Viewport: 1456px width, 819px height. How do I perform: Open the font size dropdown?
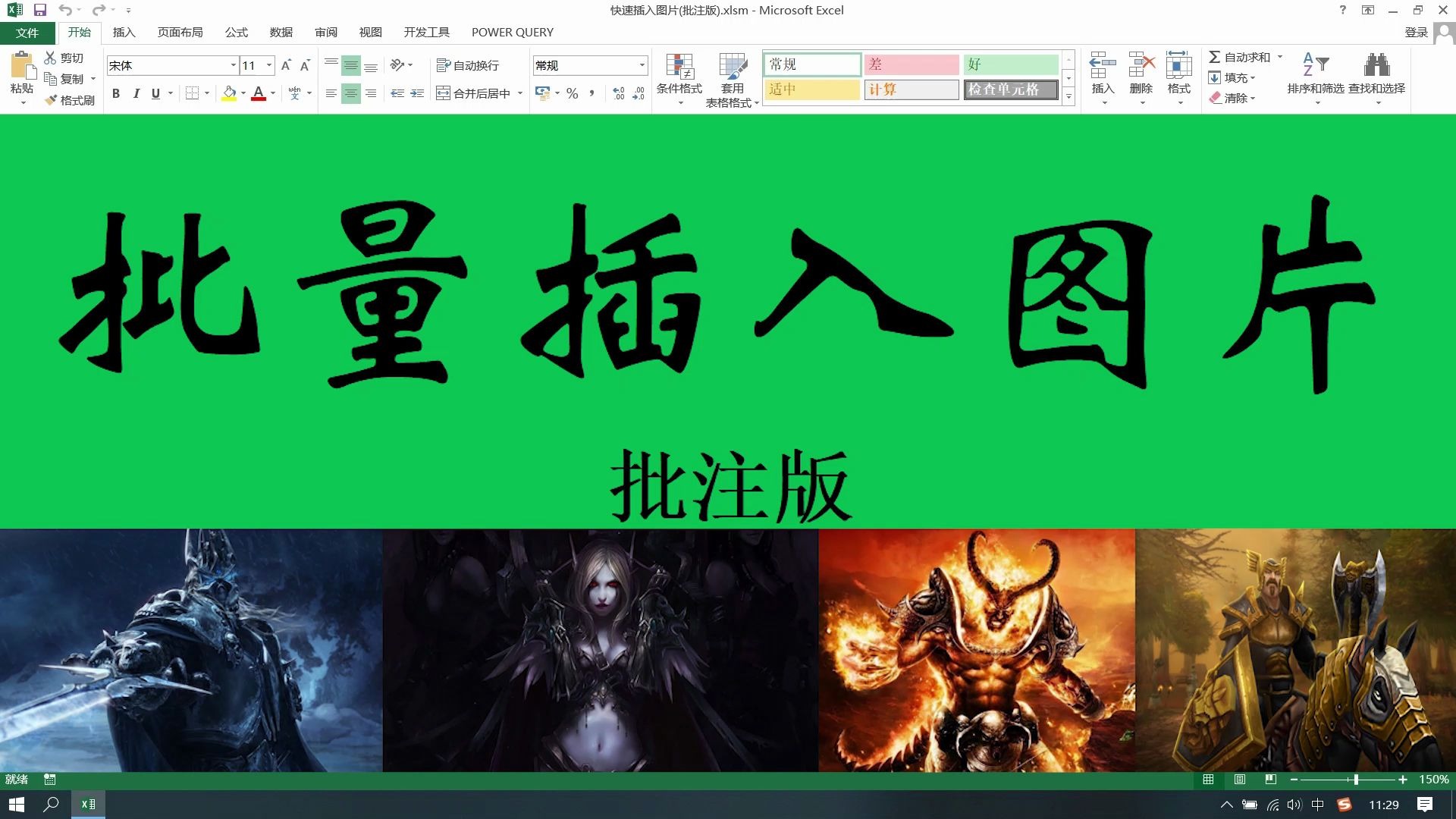click(x=268, y=65)
